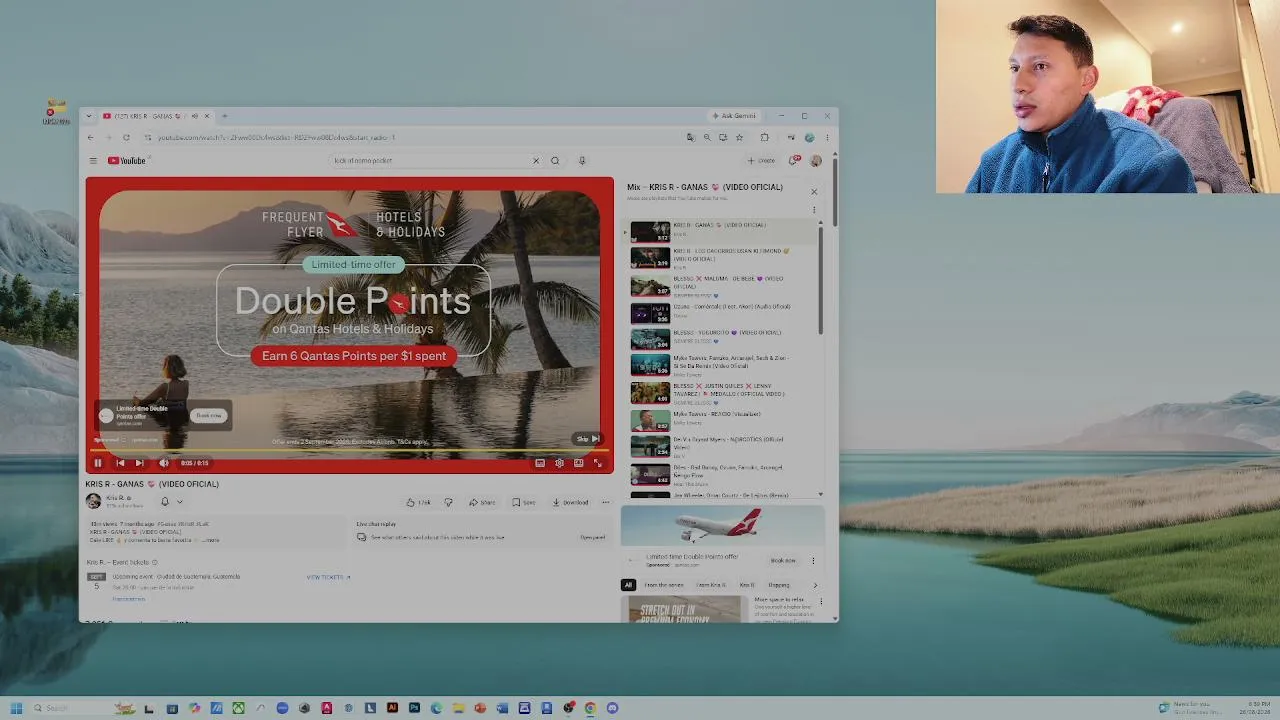Play KRIS R - GANAS from the mix

click(x=722, y=231)
